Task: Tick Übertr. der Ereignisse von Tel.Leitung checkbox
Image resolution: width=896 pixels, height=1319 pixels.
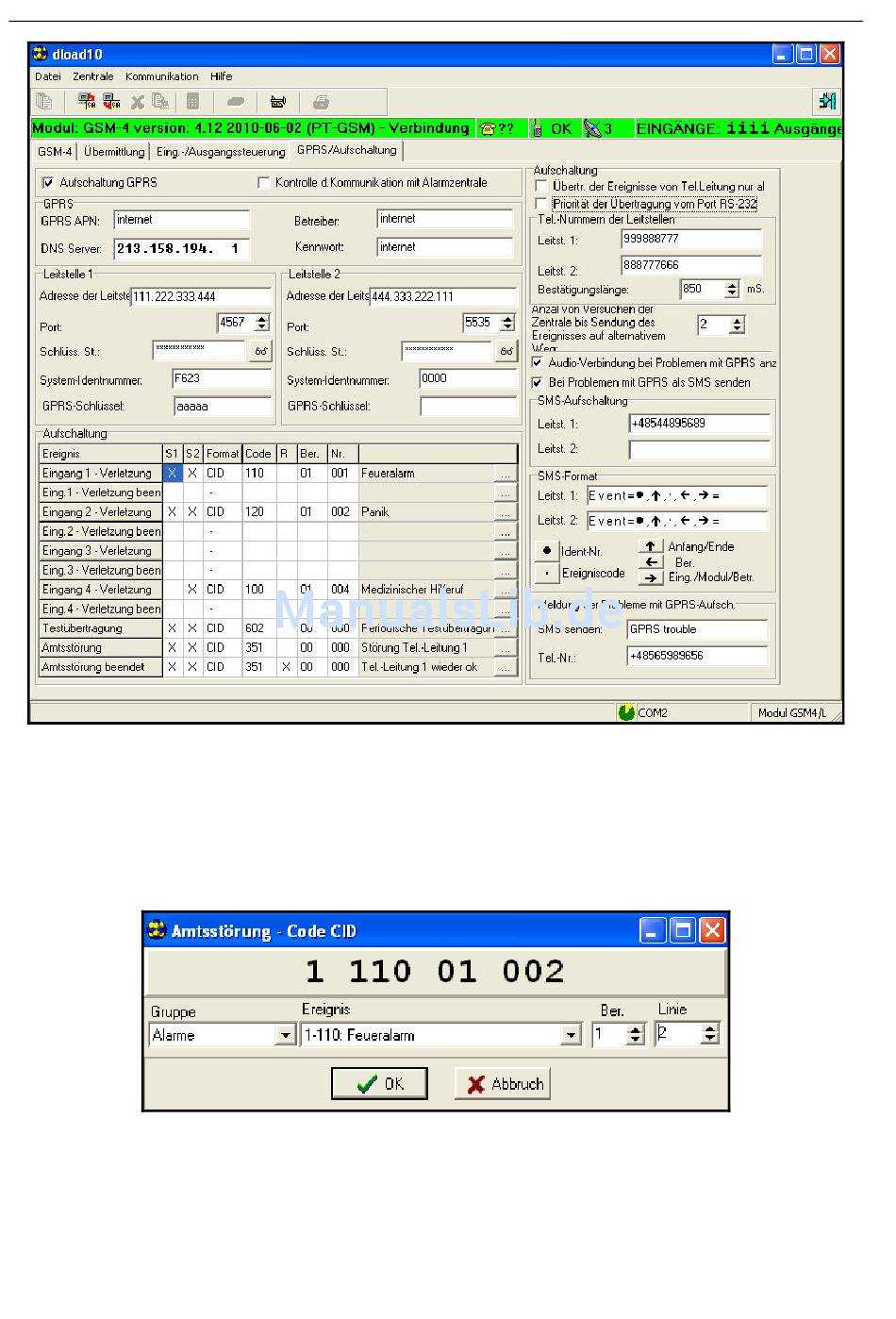Action: click(x=541, y=187)
